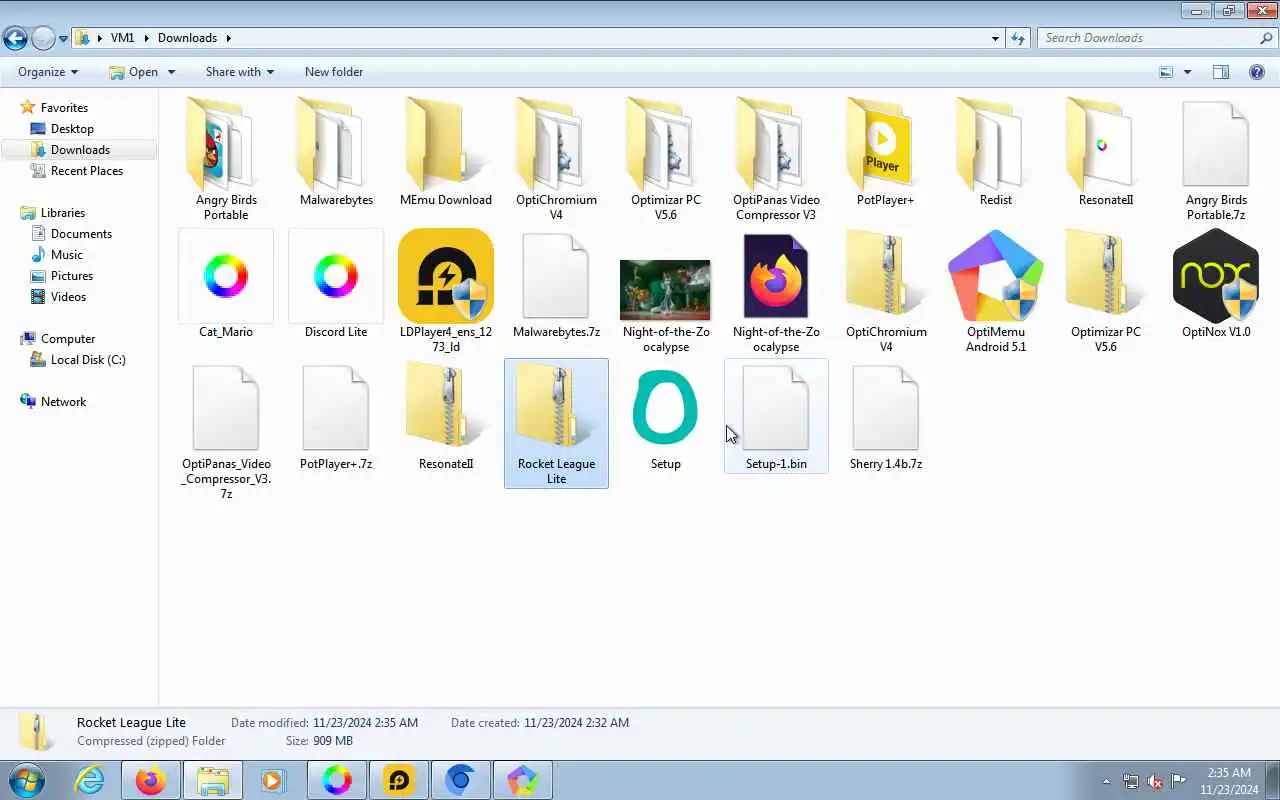1280x800 pixels.
Task: Open Recent Places in navigation pane
Action: coord(87,171)
